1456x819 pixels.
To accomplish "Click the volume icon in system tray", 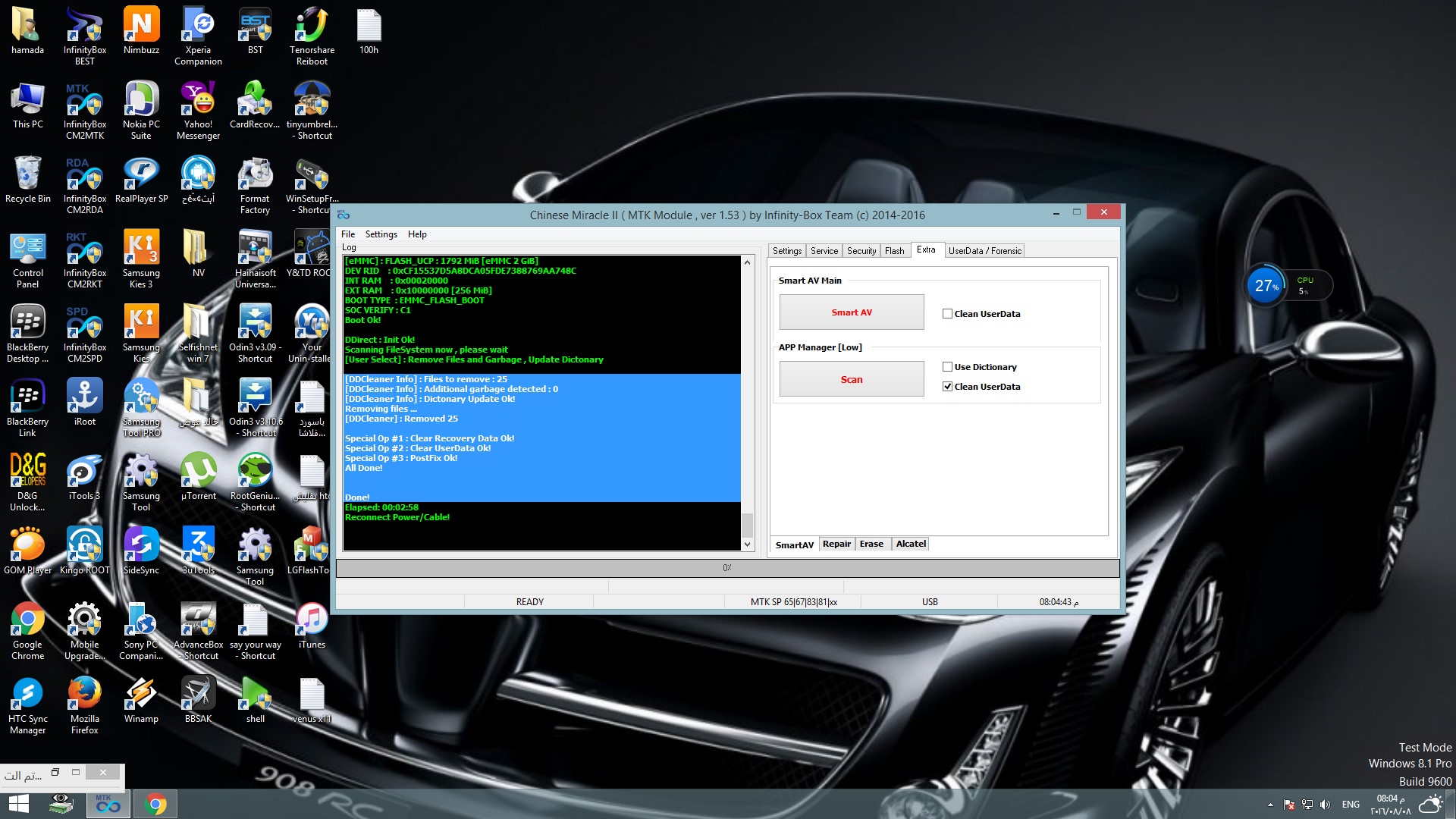I will 1326,805.
